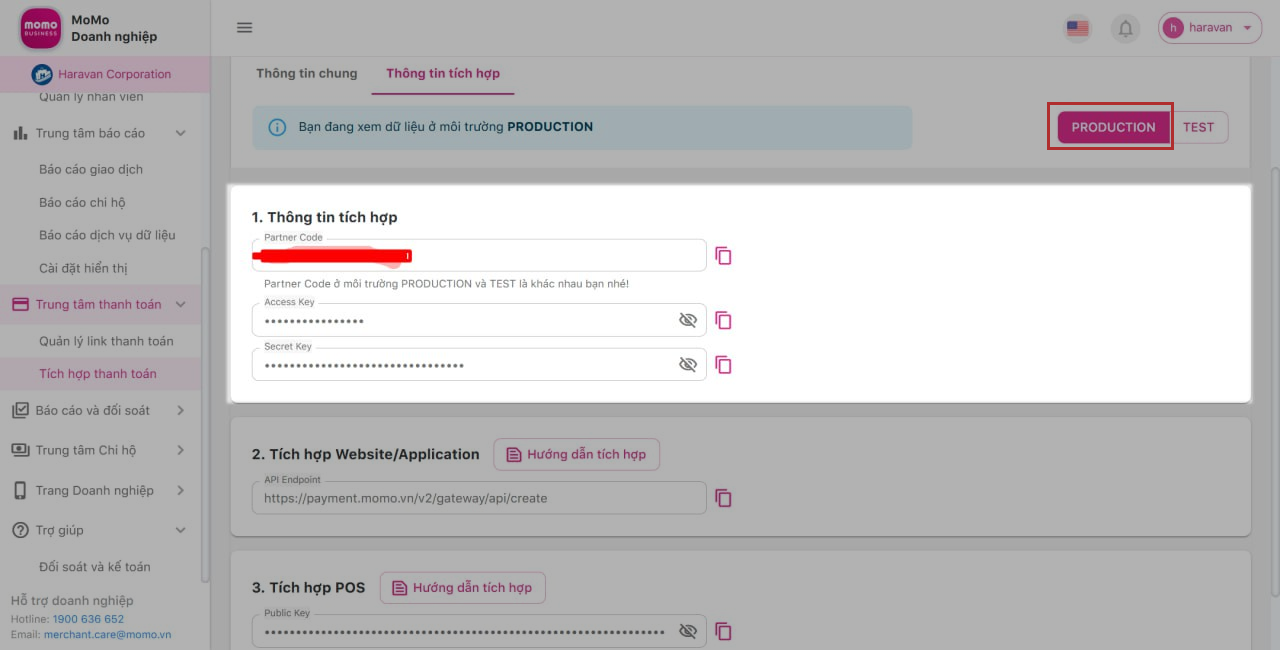The width and height of the screenshot is (1280, 651).
Task: Open Báo cáo dịch vụ dữ liệu
Action: [x=107, y=235]
